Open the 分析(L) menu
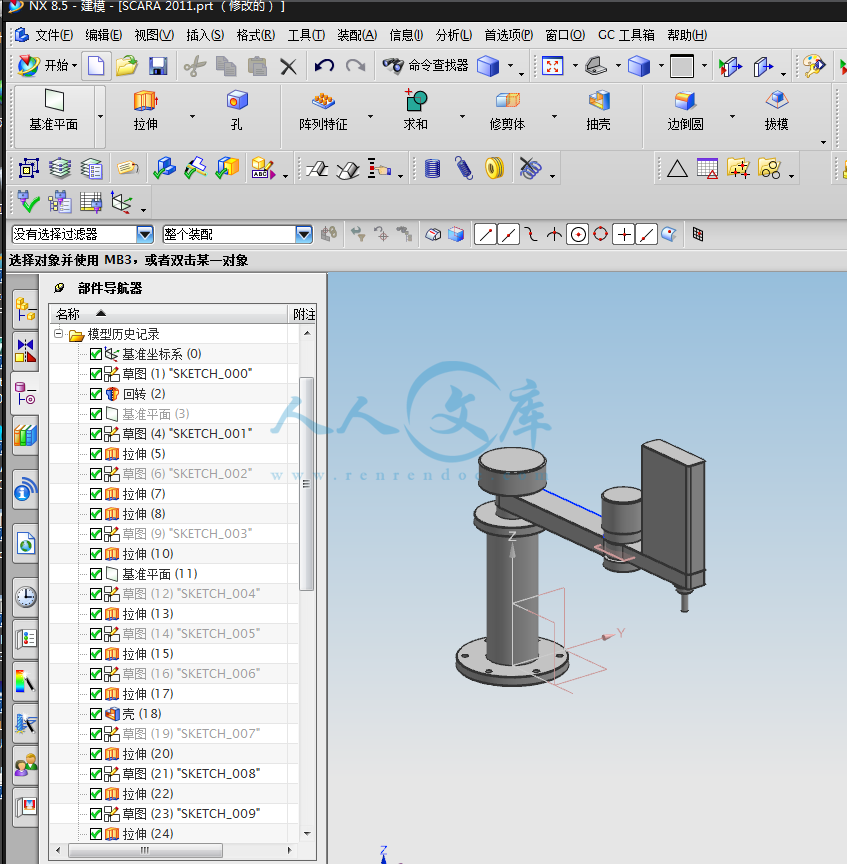 (x=454, y=35)
